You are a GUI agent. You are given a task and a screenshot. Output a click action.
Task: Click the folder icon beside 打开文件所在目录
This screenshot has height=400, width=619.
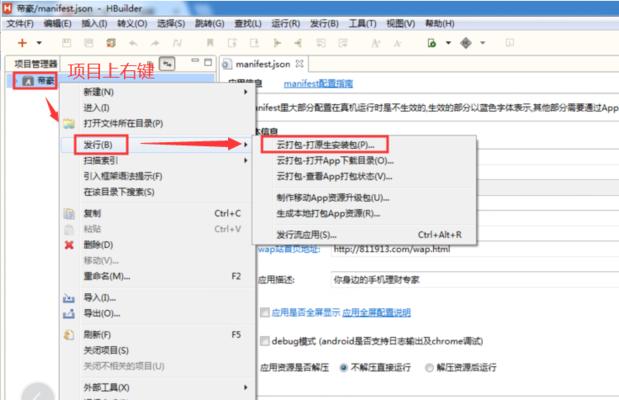point(69,123)
